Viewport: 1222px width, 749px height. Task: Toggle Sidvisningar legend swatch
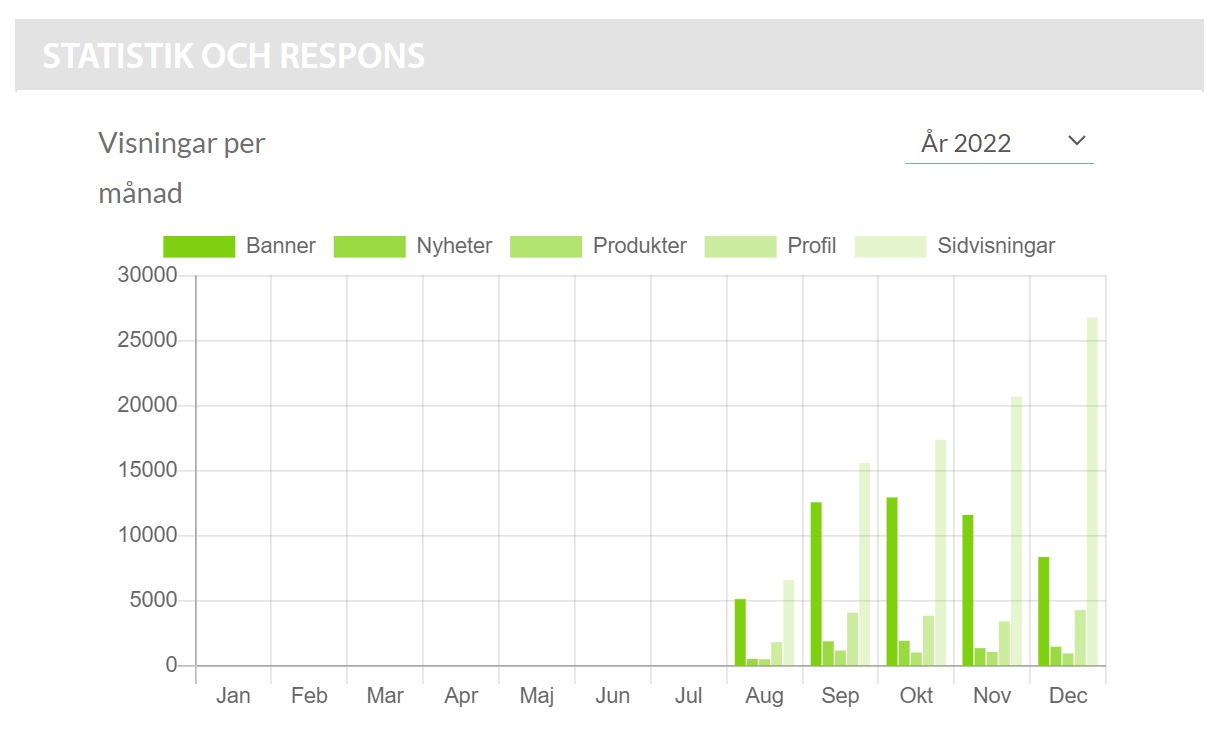(x=890, y=246)
